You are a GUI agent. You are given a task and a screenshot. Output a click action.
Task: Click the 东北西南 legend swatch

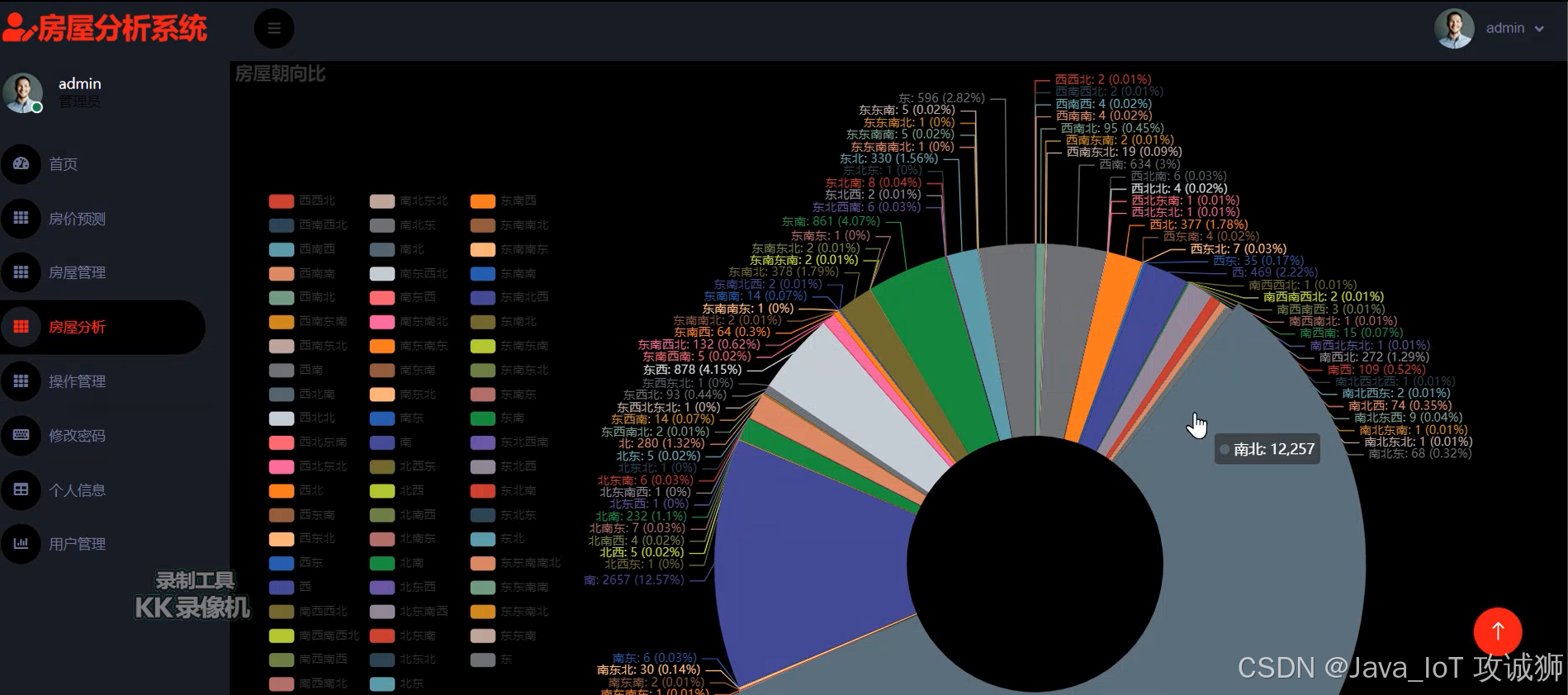pyautogui.click(x=482, y=442)
